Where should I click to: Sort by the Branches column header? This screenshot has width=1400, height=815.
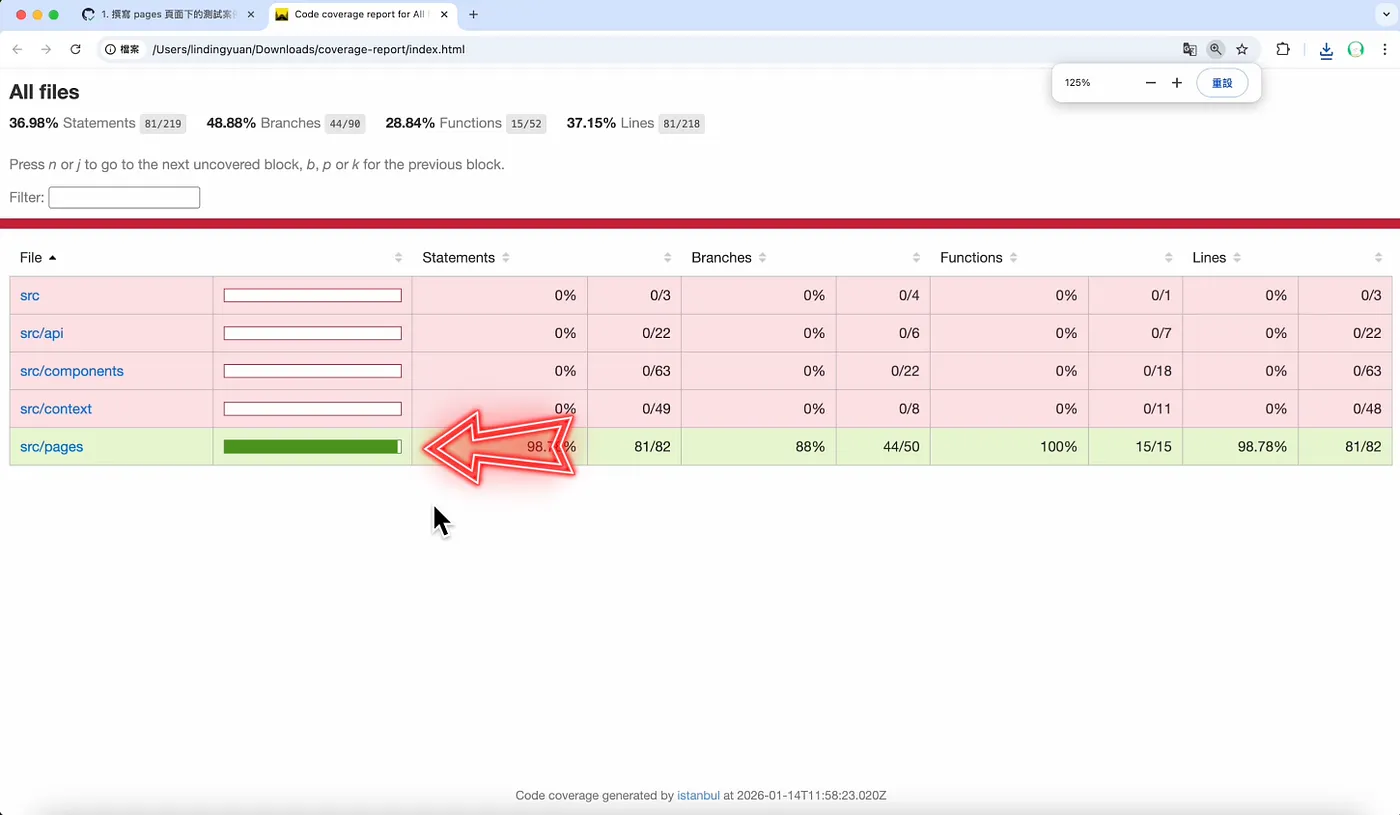[729, 257]
